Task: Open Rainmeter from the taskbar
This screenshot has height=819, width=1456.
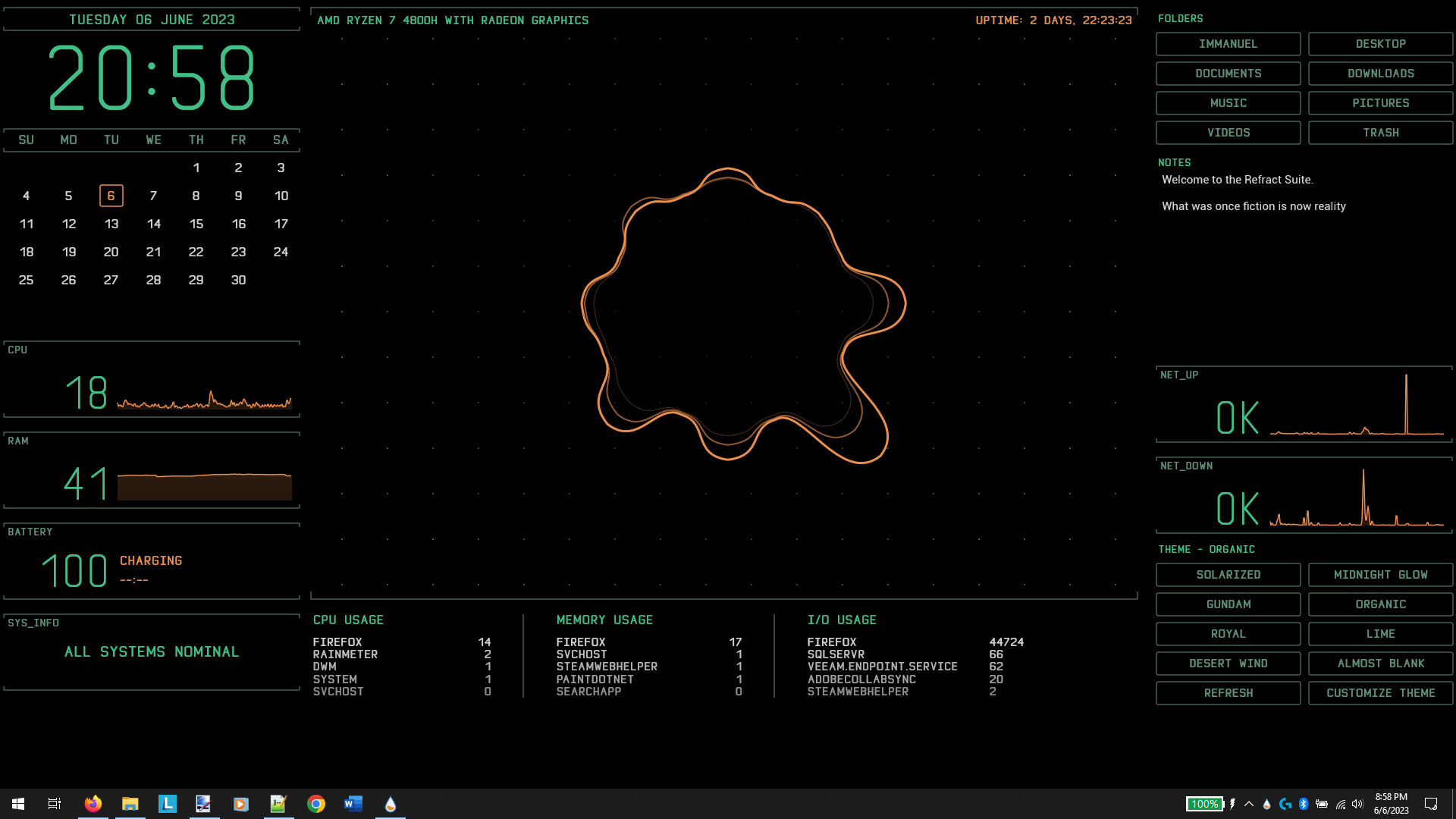Action: click(x=390, y=804)
